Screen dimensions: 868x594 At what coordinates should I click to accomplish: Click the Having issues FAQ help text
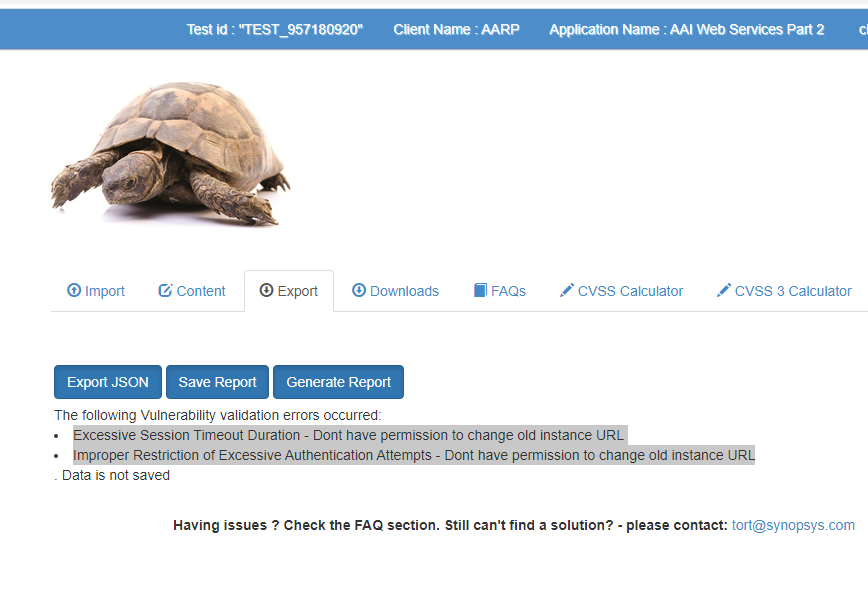coord(451,525)
